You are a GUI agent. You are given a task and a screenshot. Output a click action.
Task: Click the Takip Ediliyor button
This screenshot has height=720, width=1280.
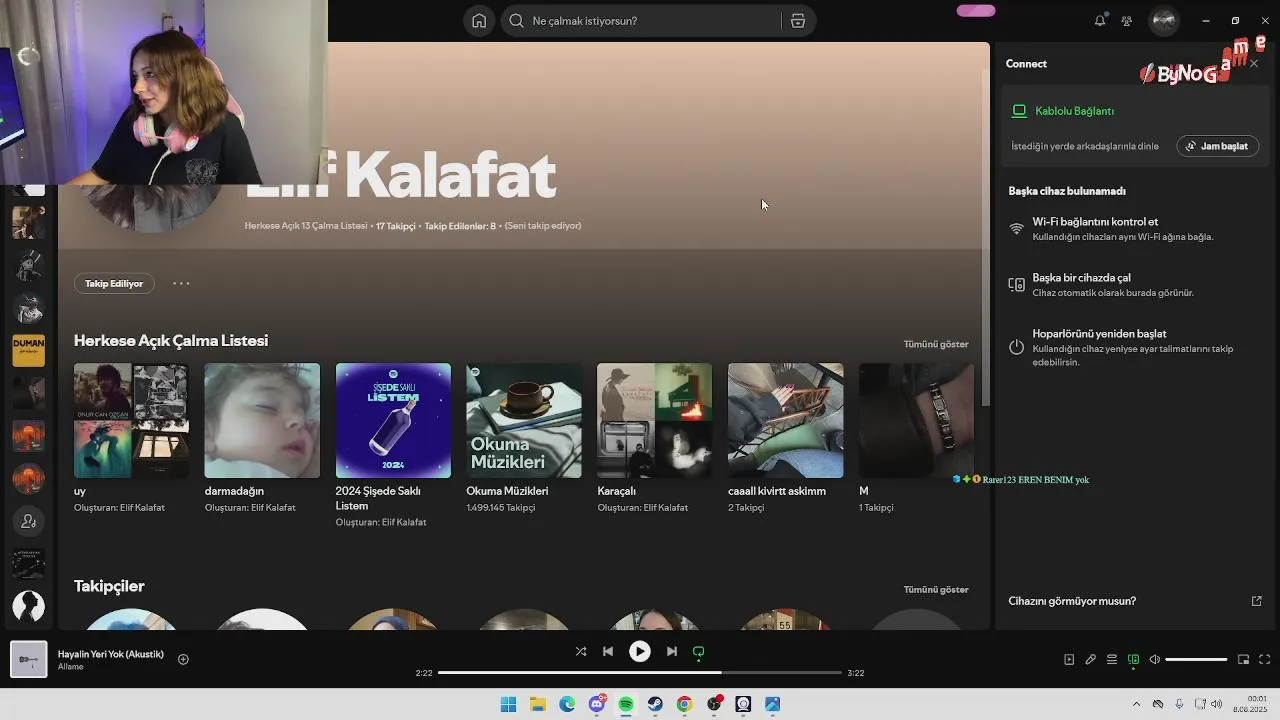[114, 283]
